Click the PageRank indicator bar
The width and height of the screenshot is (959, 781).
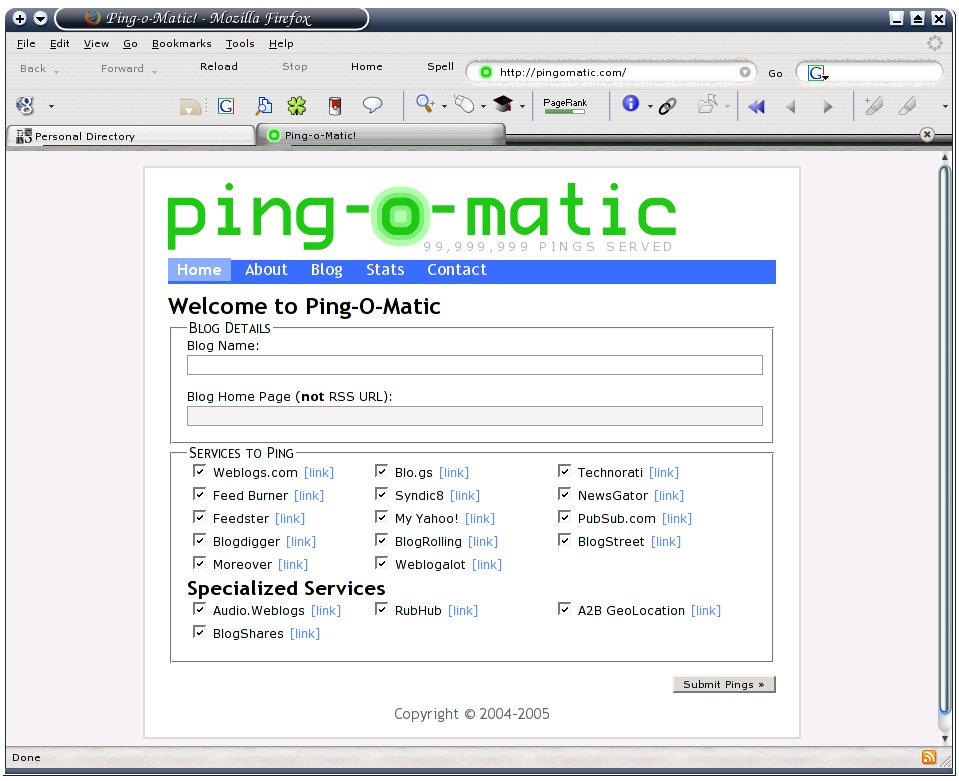point(565,105)
